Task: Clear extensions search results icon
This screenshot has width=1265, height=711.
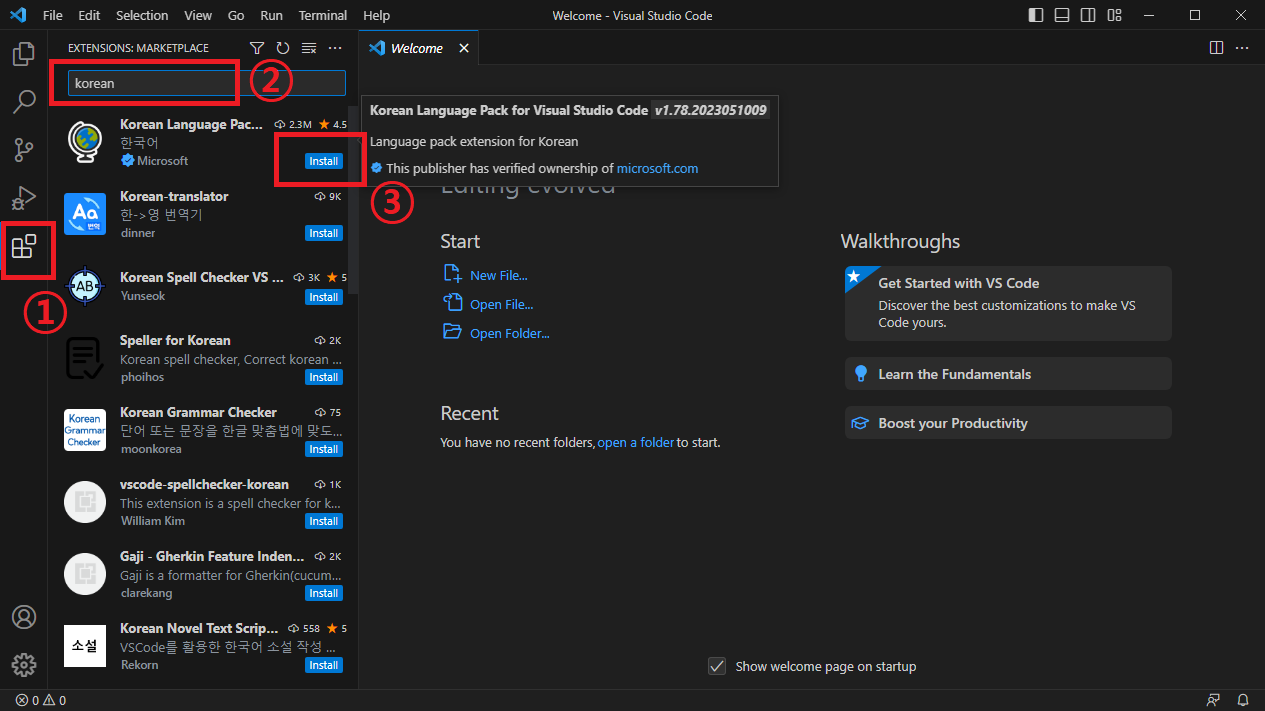Action: (x=309, y=48)
